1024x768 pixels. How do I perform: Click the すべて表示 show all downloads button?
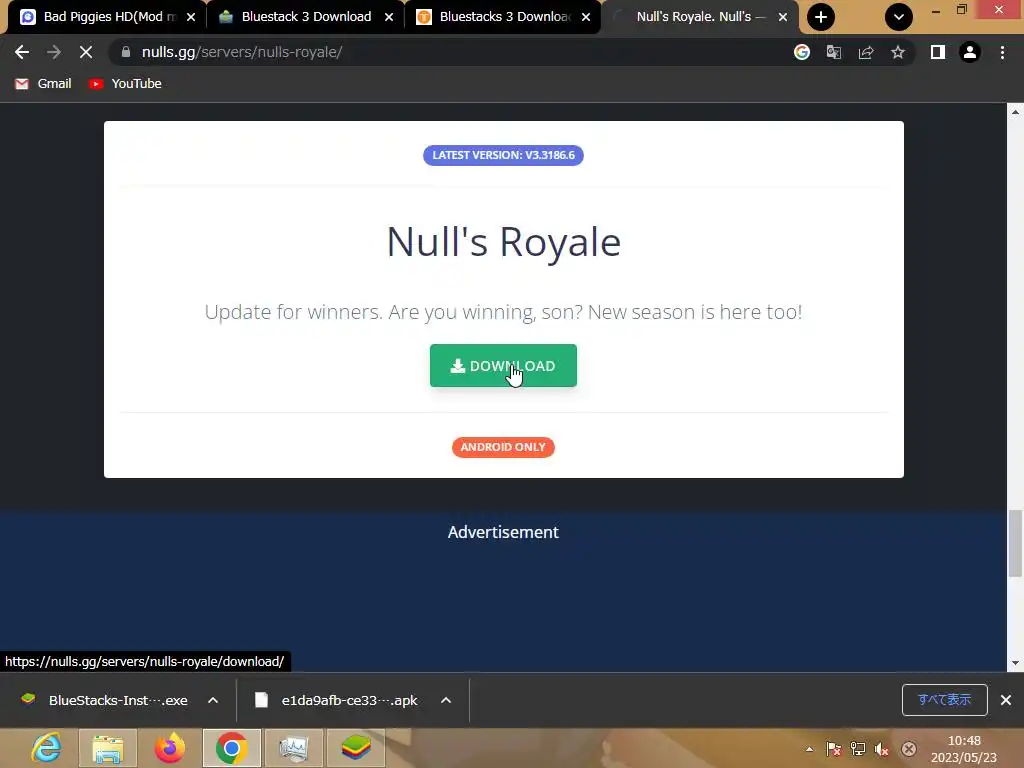click(944, 700)
